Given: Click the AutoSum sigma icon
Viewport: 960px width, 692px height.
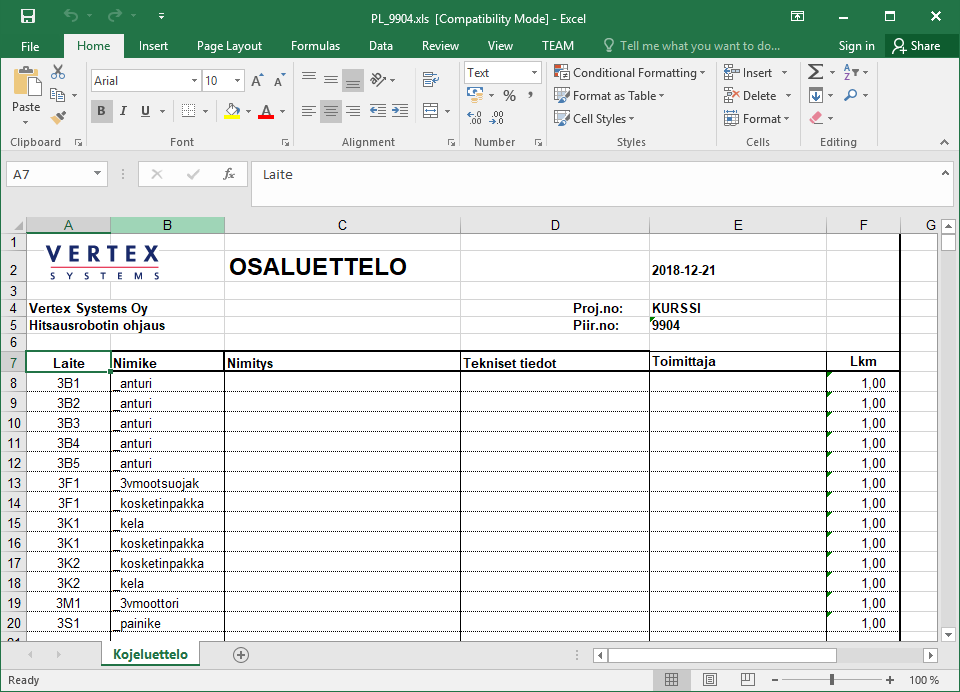Looking at the screenshot, I should (x=815, y=72).
